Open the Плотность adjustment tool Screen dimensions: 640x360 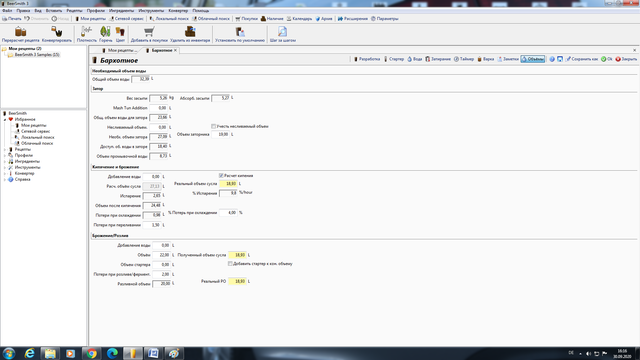pos(87,34)
